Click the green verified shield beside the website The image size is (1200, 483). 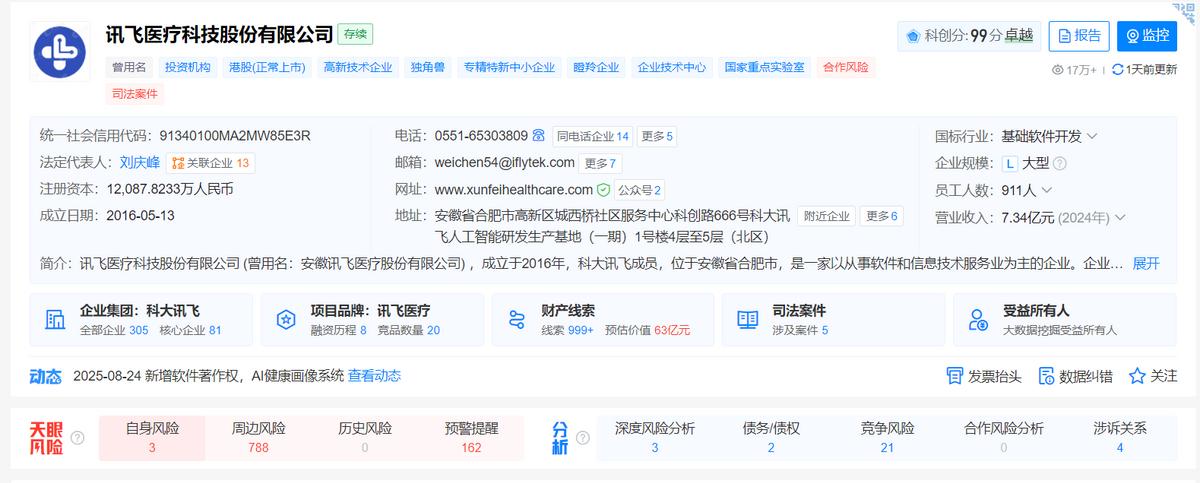(603, 190)
